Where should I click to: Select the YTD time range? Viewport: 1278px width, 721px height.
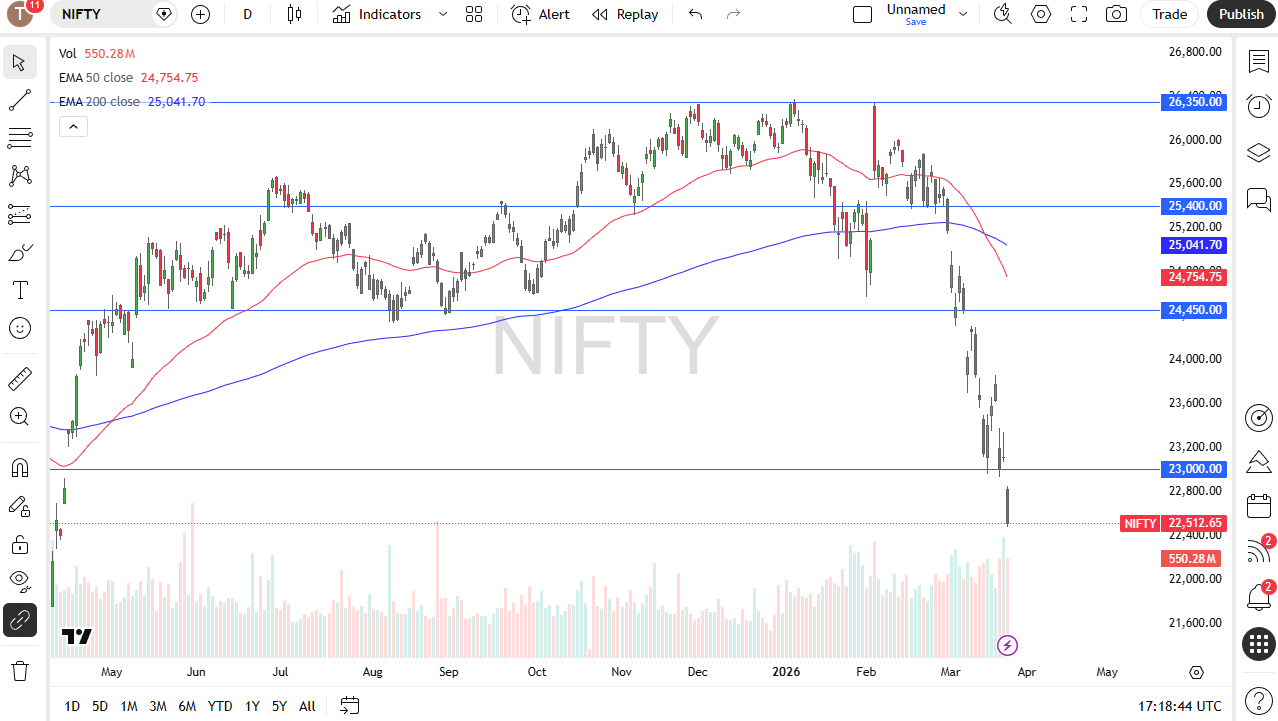[220, 706]
